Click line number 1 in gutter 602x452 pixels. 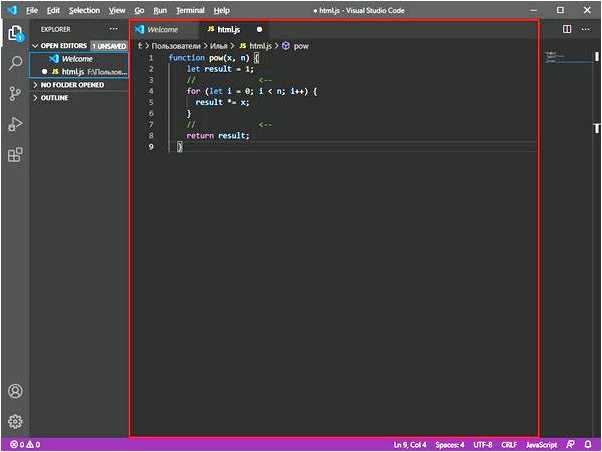tap(151, 58)
